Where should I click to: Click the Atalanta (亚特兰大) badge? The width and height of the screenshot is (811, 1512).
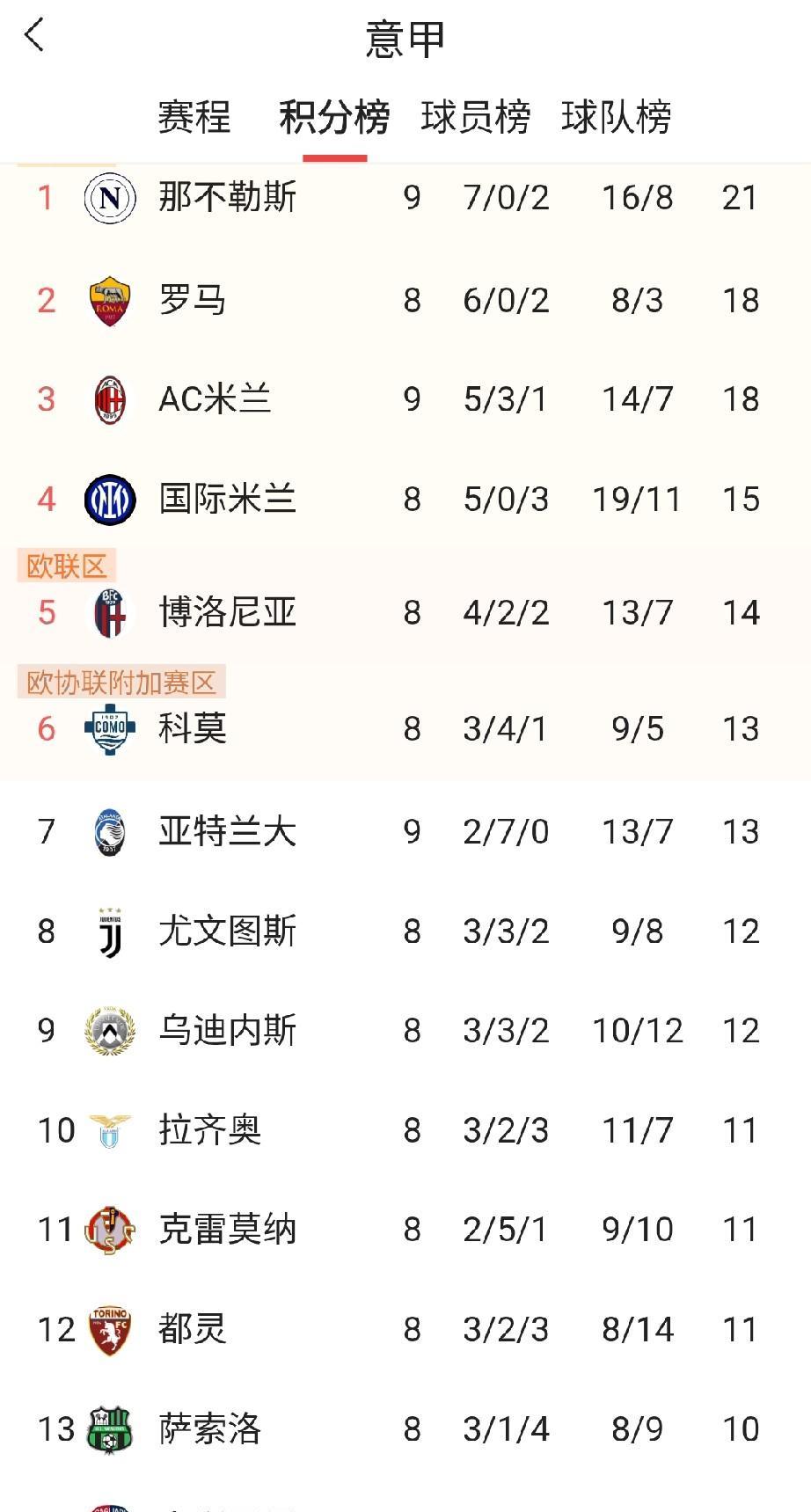[x=107, y=829]
